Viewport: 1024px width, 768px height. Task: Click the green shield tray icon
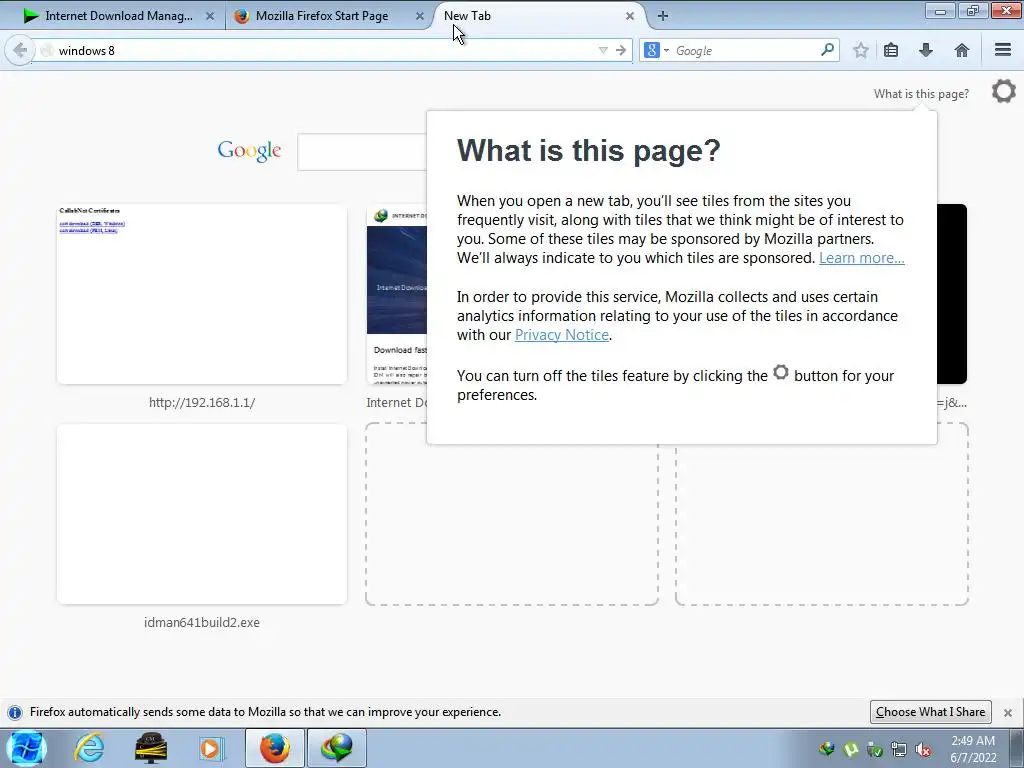click(874, 750)
